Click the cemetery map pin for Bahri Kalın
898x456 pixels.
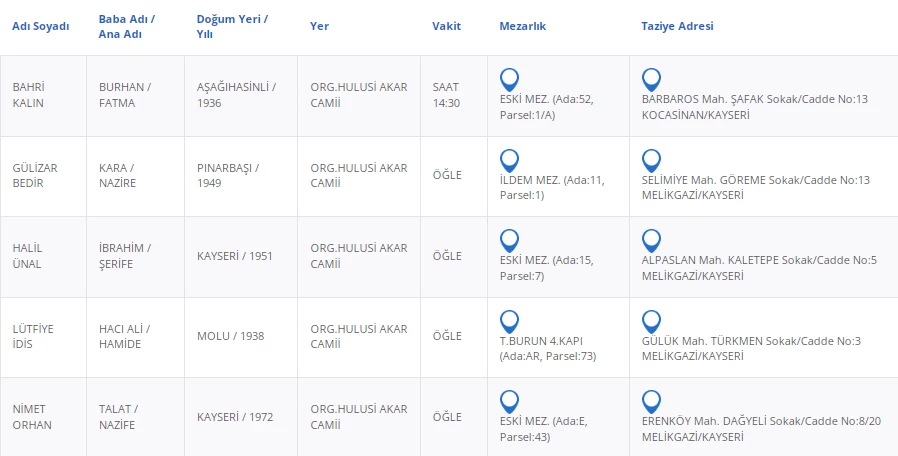(x=509, y=79)
